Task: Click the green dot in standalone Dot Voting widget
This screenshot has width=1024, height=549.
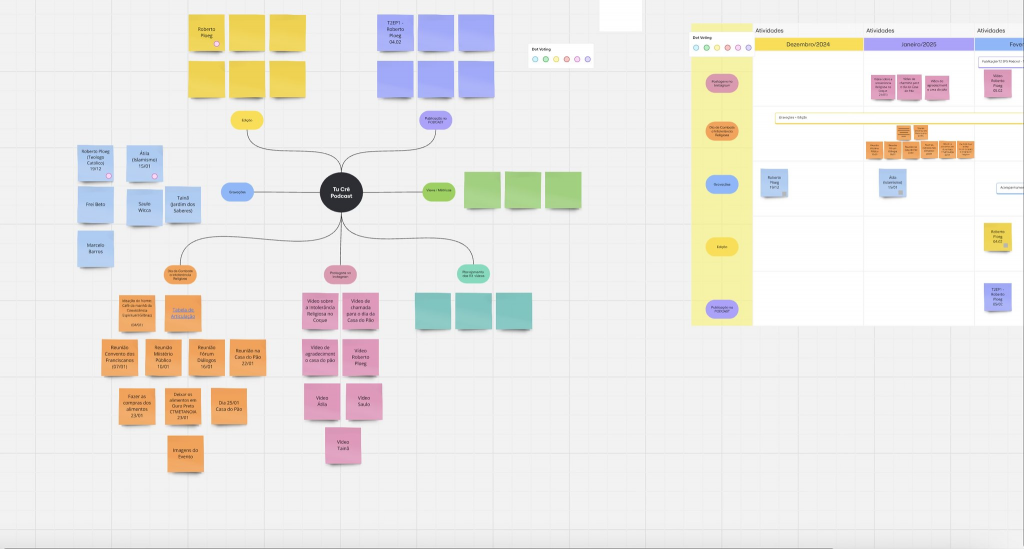Action: click(x=546, y=60)
